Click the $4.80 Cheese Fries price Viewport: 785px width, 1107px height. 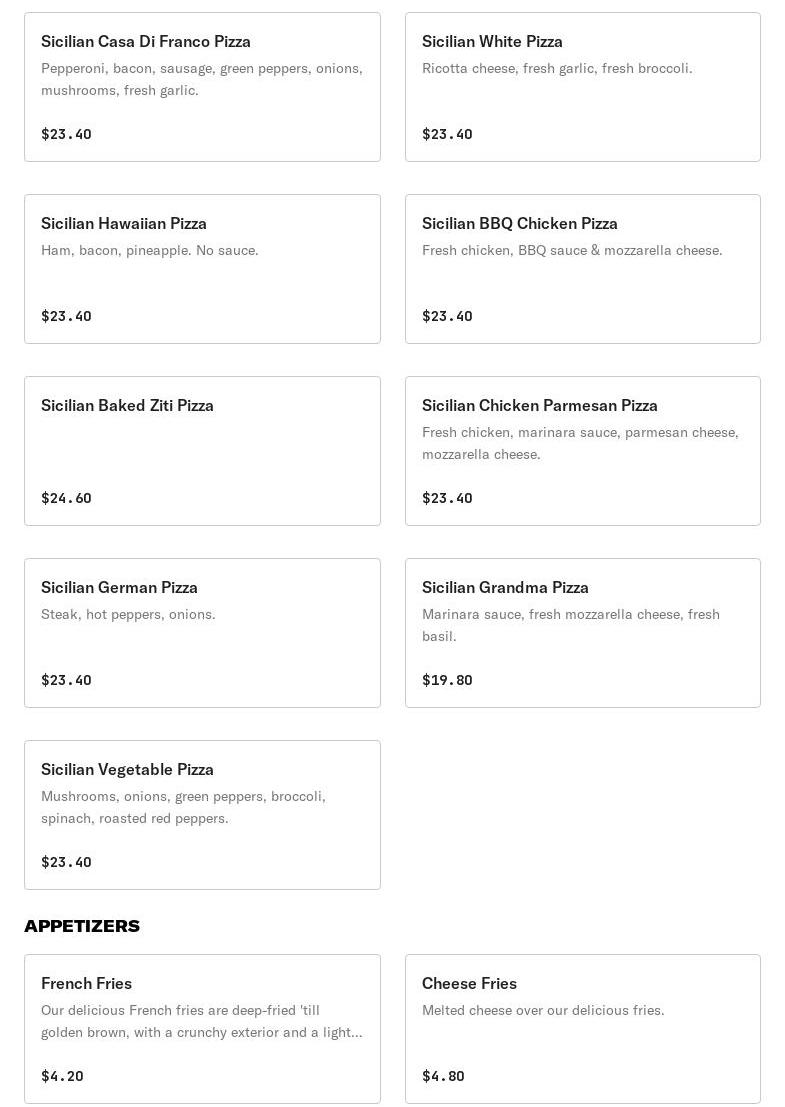[x=443, y=1076]
